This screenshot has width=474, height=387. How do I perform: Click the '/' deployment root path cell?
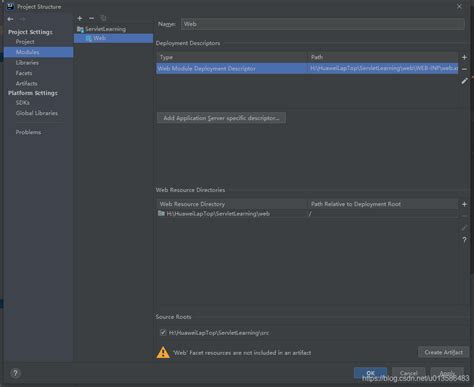click(x=383, y=214)
